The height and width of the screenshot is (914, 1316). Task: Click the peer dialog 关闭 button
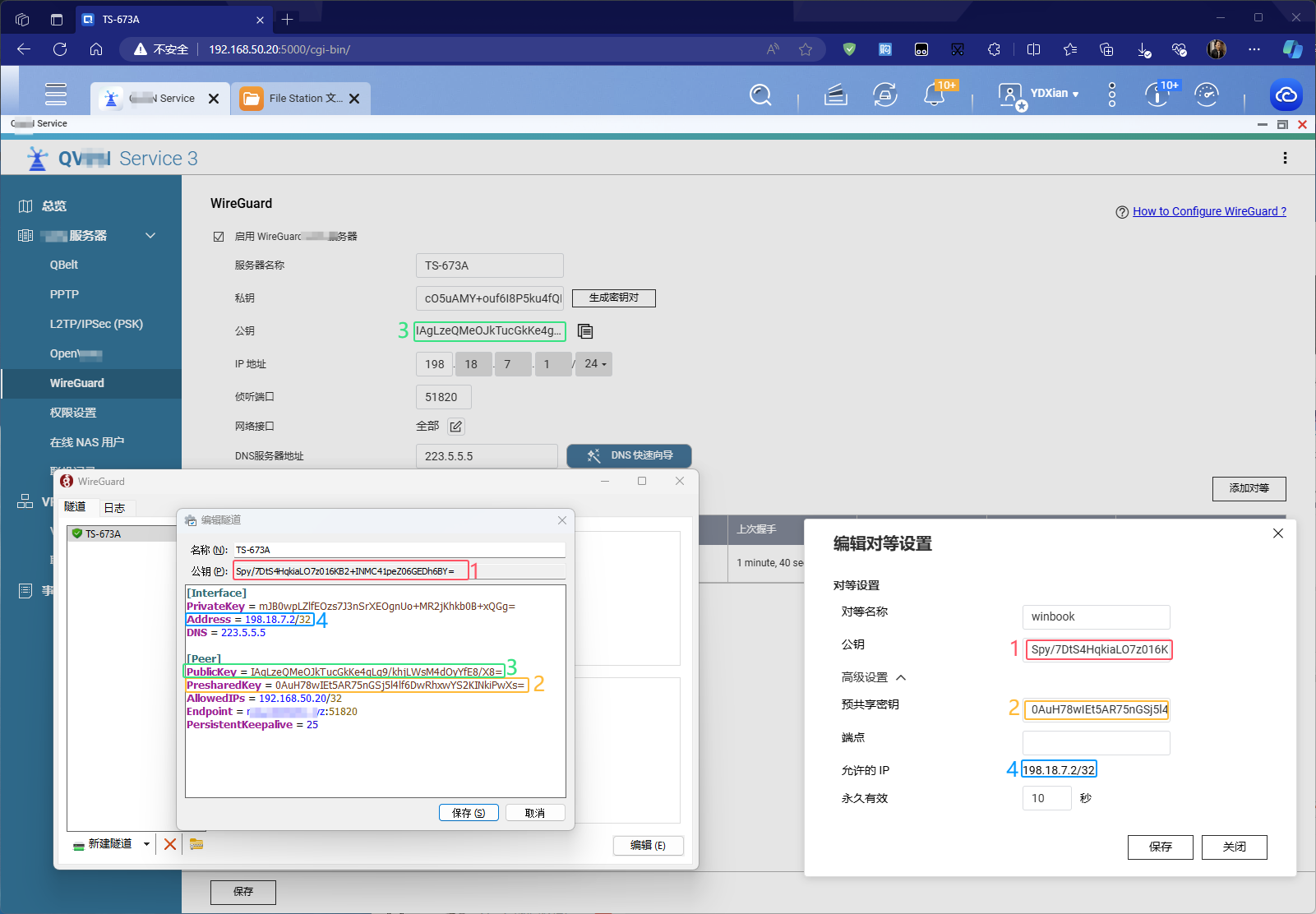point(1234,847)
